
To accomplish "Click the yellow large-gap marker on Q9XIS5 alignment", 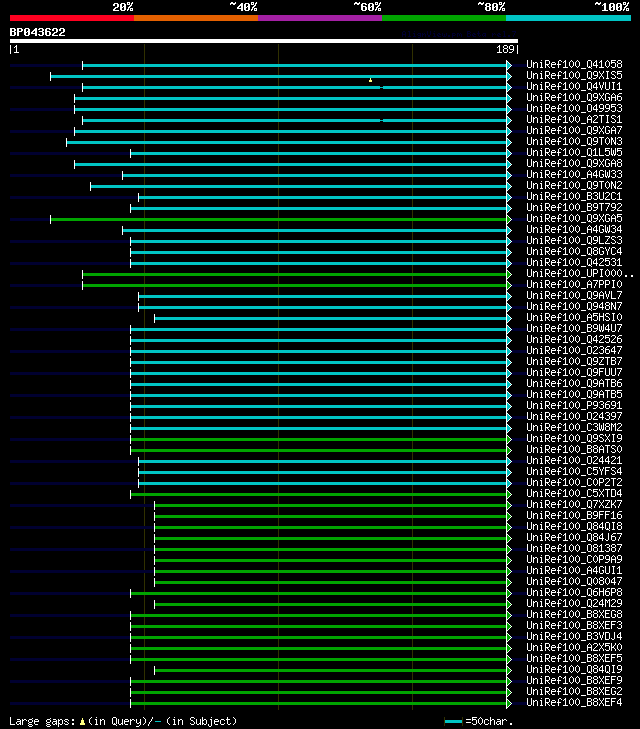I will (370, 80).
